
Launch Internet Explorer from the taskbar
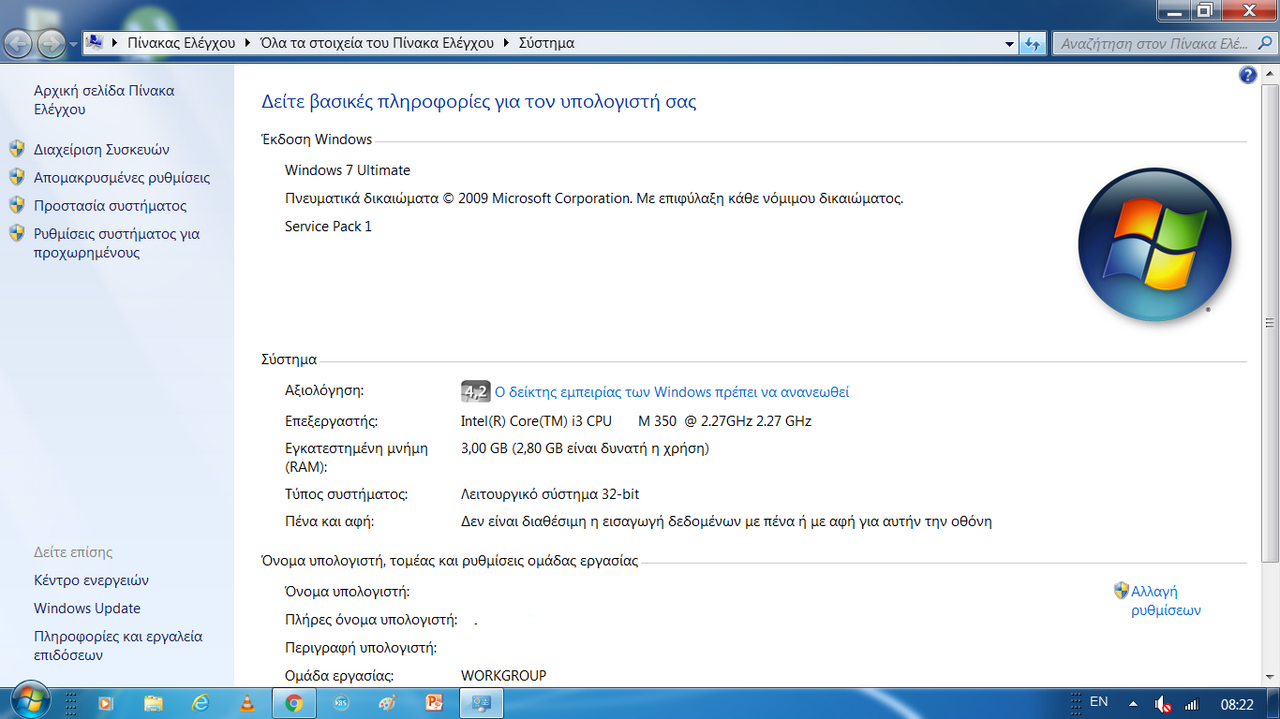click(200, 703)
